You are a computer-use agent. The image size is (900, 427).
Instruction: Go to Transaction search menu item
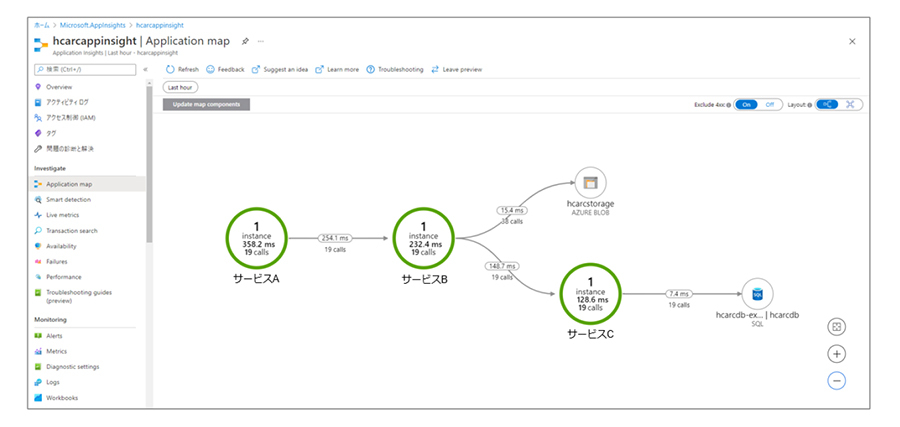click(71, 230)
